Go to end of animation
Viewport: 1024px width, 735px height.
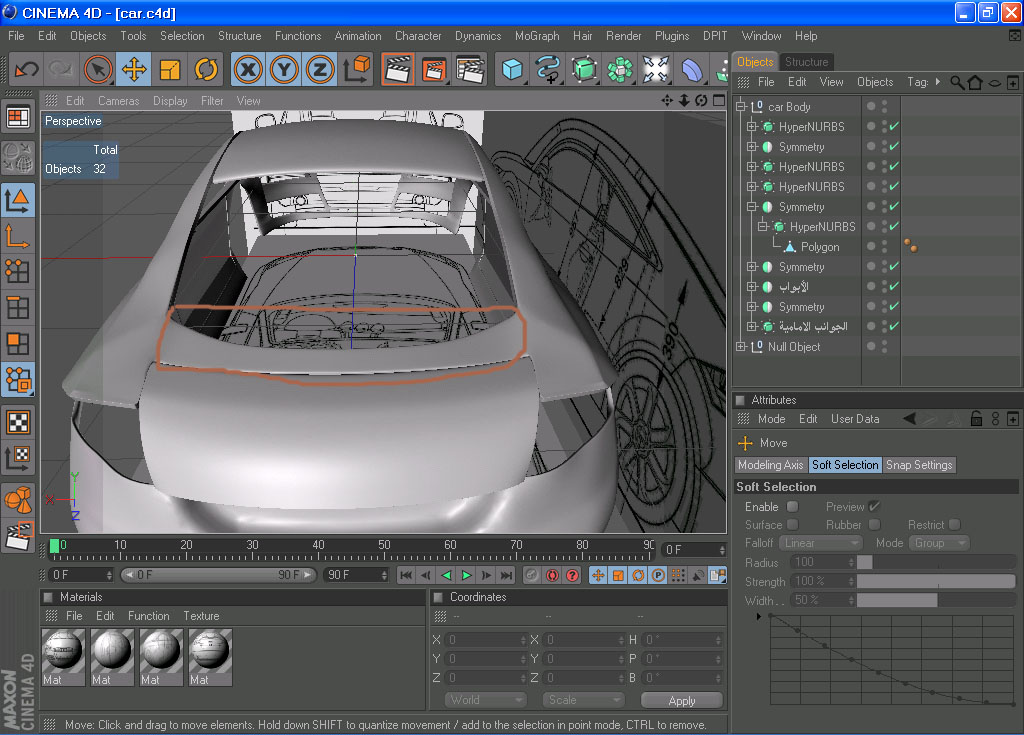pos(507,575)
